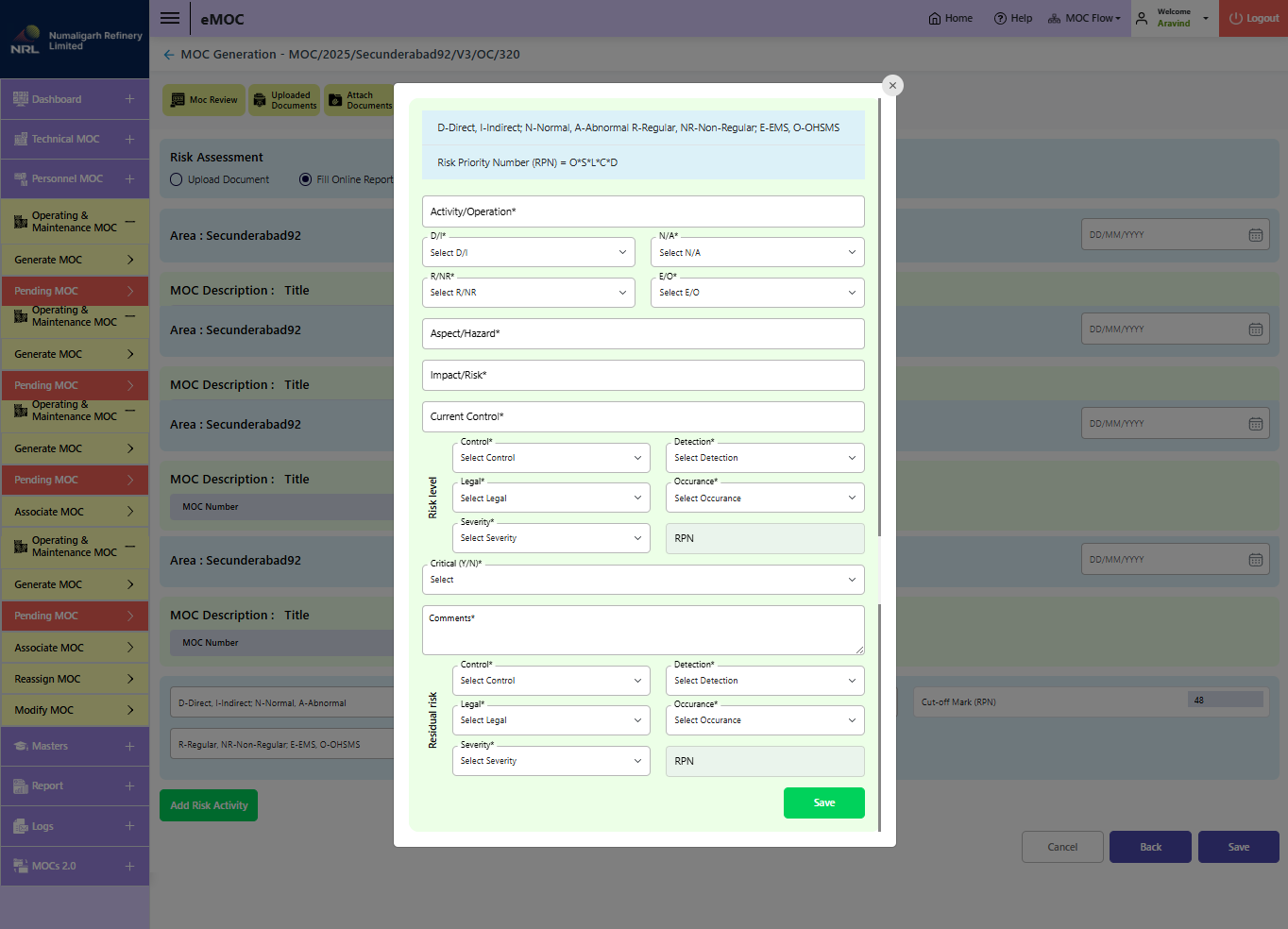1288x929 pixels.
Task: Open the Uploaded Documents tab
Action: click(x=284, y=100)
